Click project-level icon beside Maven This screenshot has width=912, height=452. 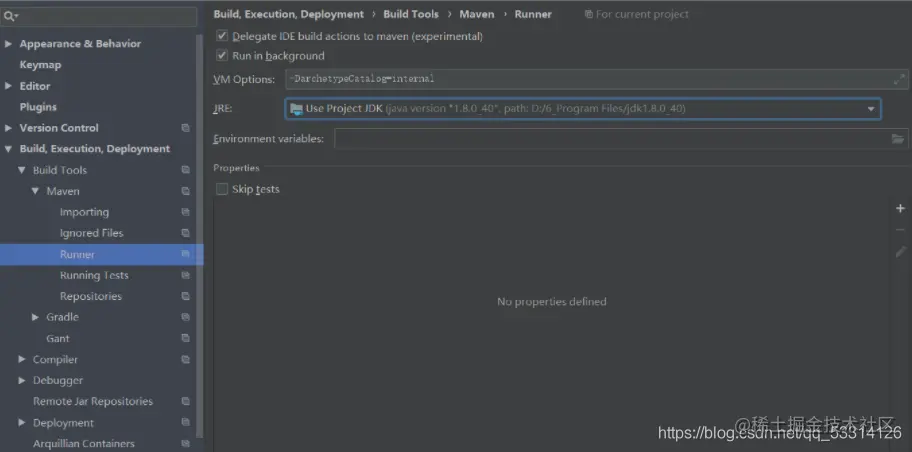[x=186, y=191]
